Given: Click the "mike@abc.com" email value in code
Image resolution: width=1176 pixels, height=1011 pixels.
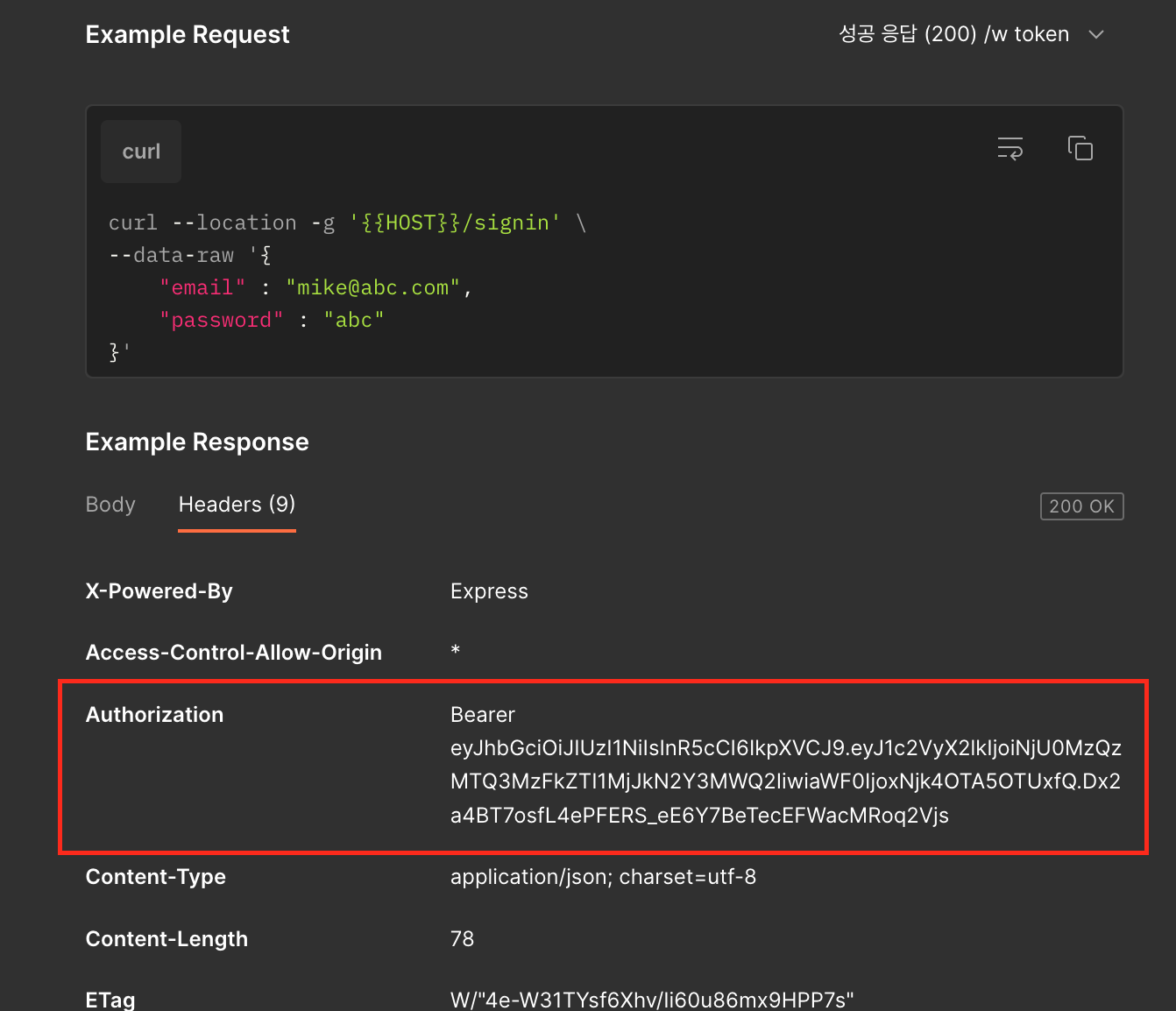Looking at the screenshot, I should [372, 288].
